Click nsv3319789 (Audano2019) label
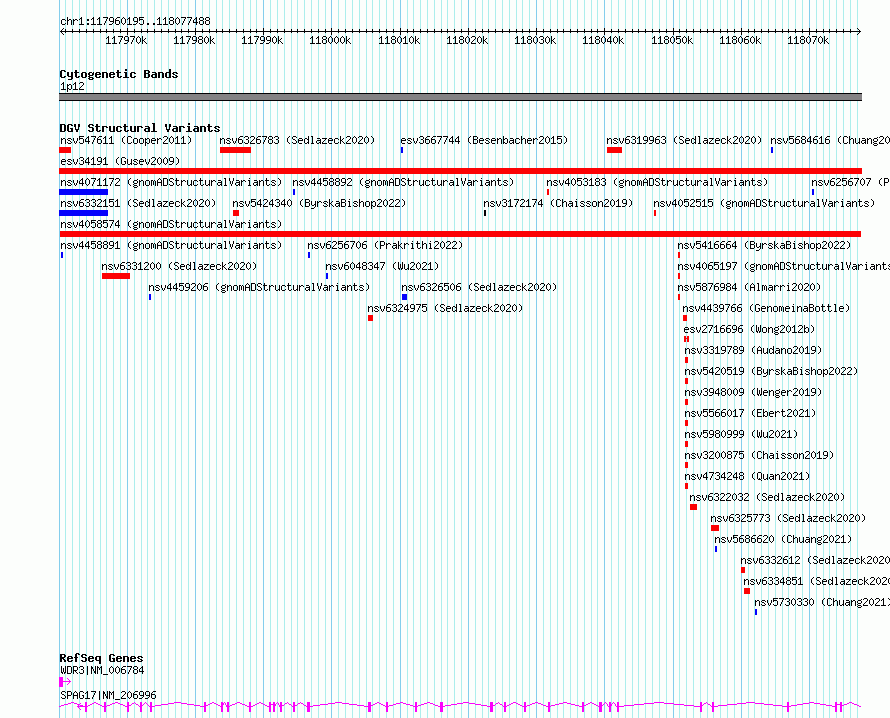 click(753, 350)
